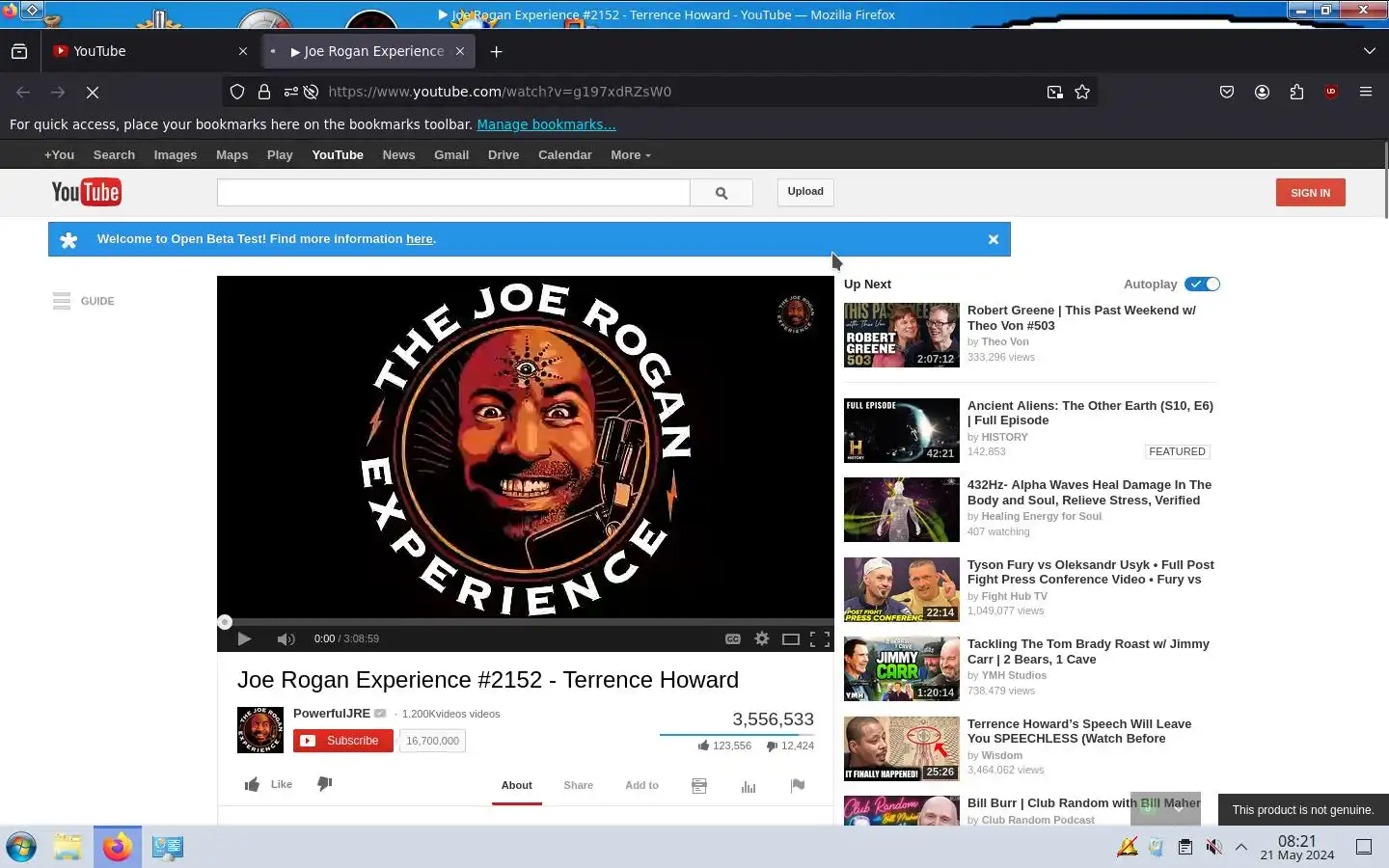This screenshot has height=868, width=1389.
Task: Enter fullscreen in video player
Action: (820, 638)
